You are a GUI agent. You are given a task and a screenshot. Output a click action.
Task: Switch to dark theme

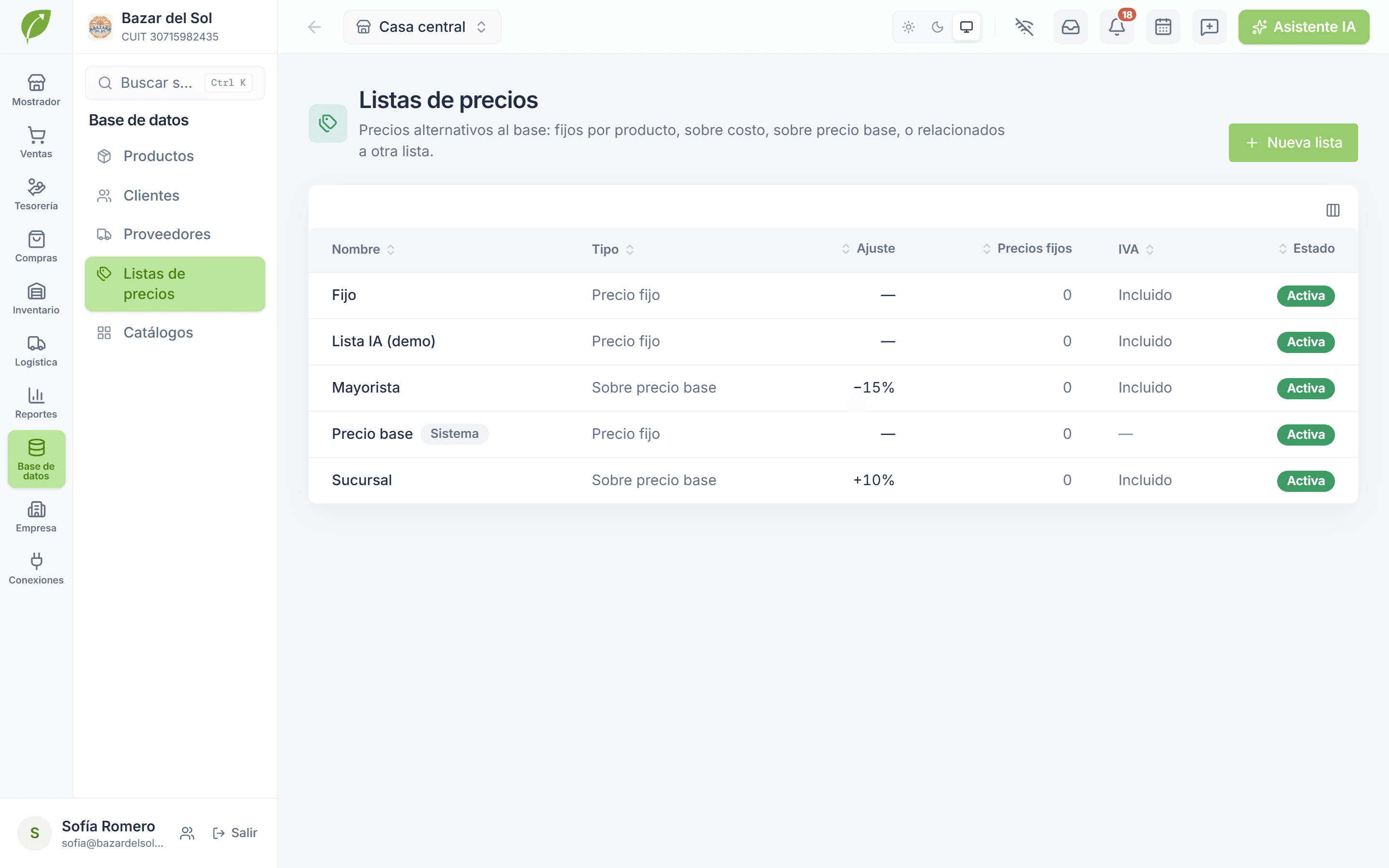(x=937, y=27)
